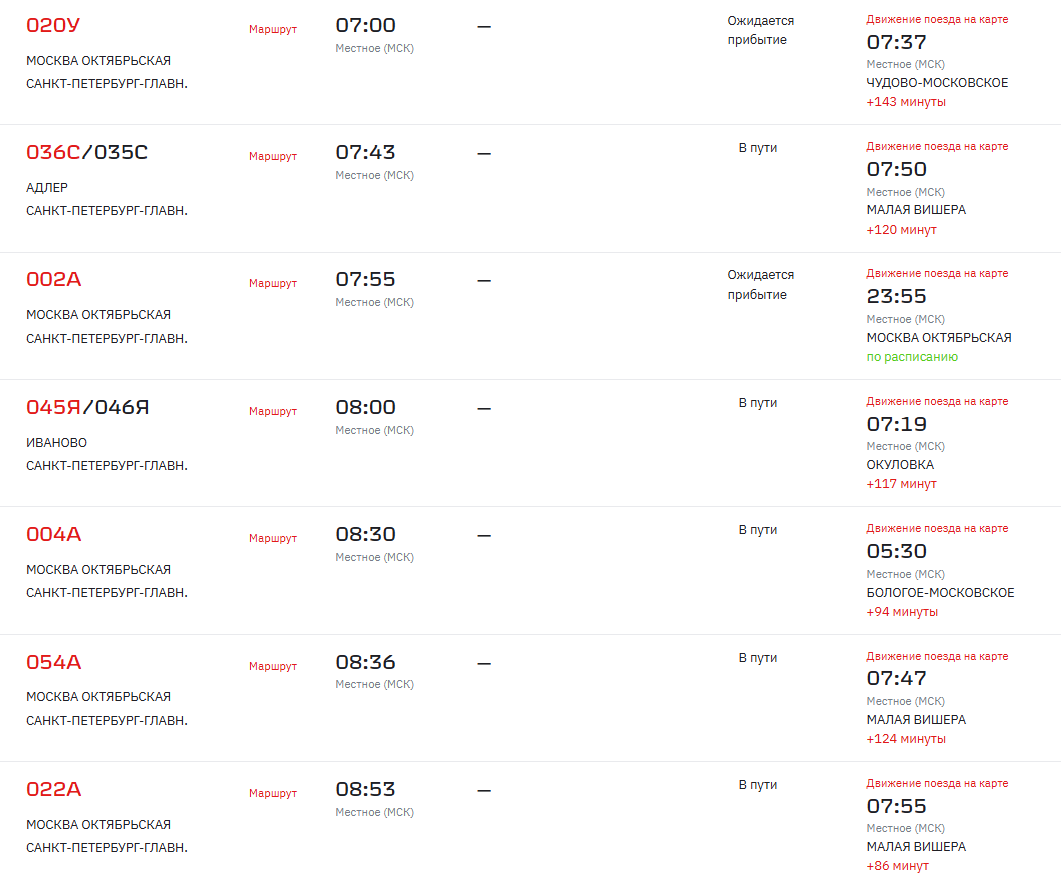This screenshot has height=885, width=1061.
Task: Click Маршрут for train 002А
Action: pyautogui.click(x=272, y=283)
